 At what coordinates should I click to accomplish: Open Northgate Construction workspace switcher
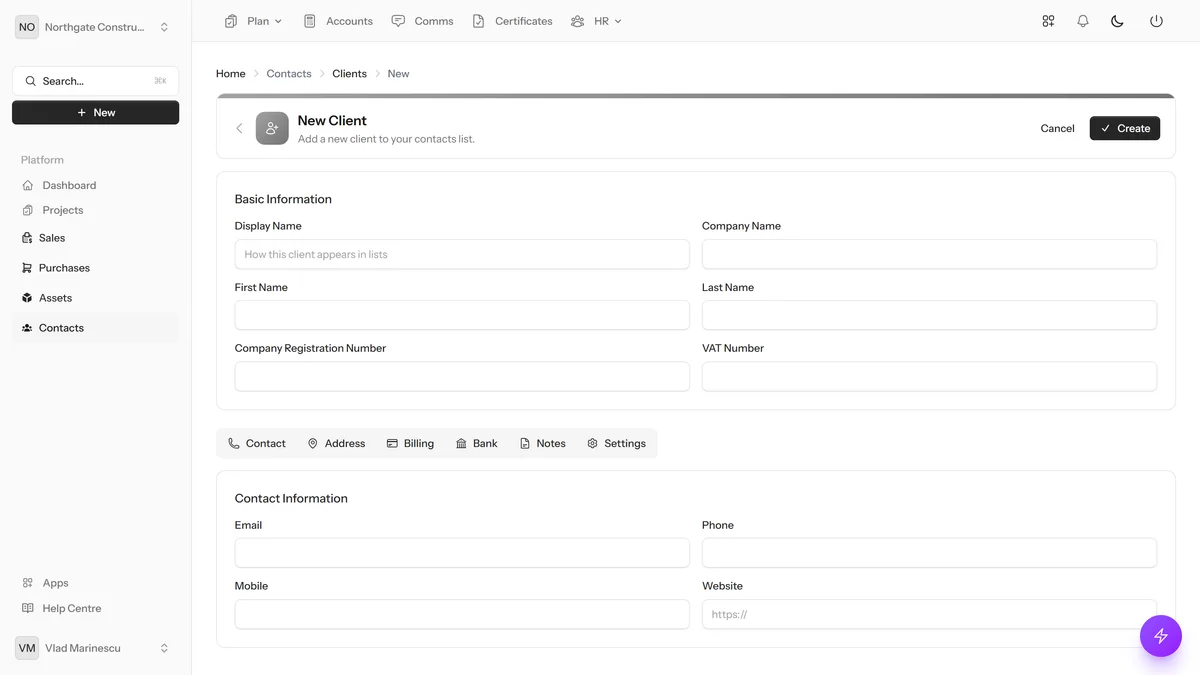[x=95, y=27]
